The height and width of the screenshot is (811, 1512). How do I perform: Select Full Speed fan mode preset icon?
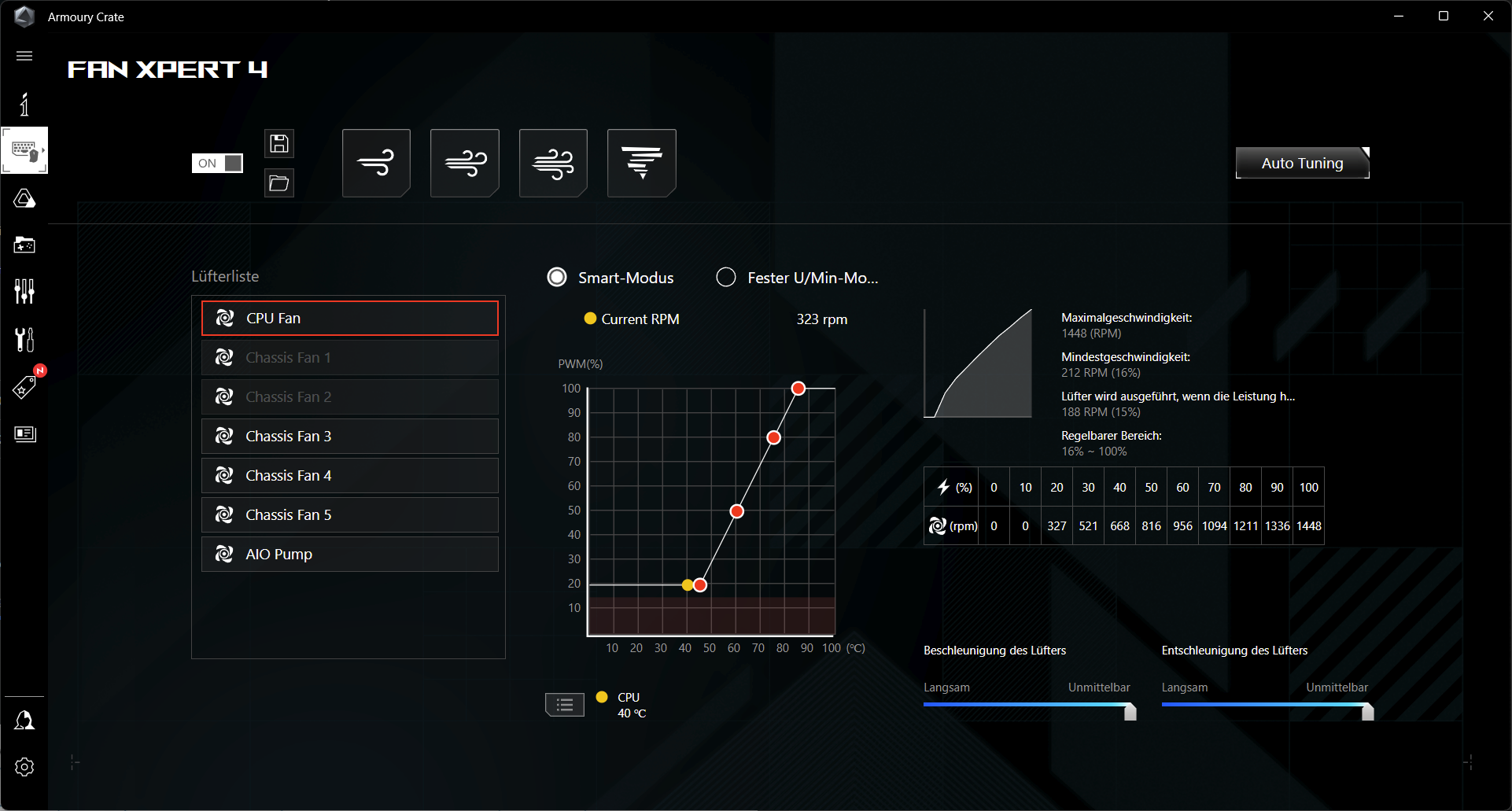point(642,163)
